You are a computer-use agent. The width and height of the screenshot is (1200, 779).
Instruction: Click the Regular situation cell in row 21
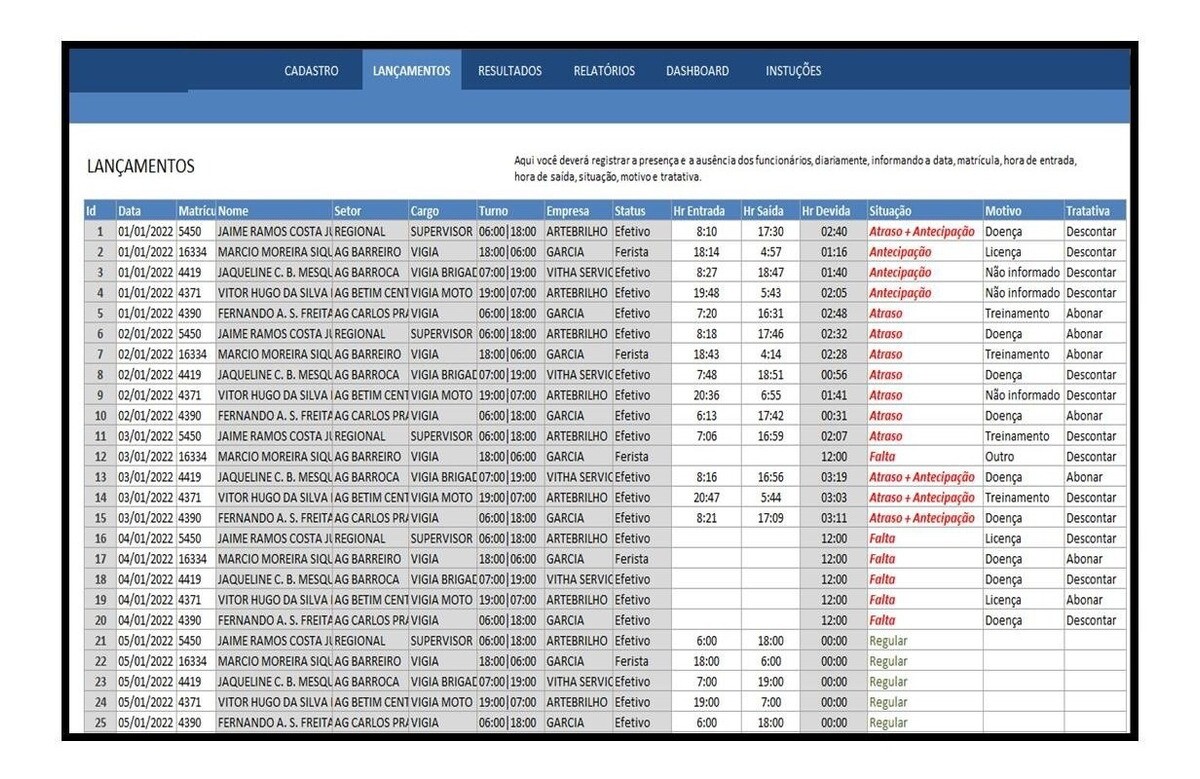coord(923,641)
